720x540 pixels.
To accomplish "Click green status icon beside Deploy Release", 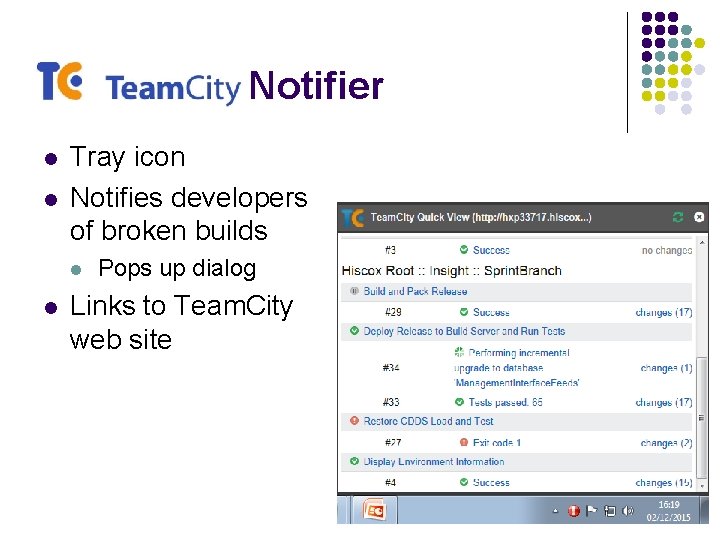I will (x=354, y=331).
